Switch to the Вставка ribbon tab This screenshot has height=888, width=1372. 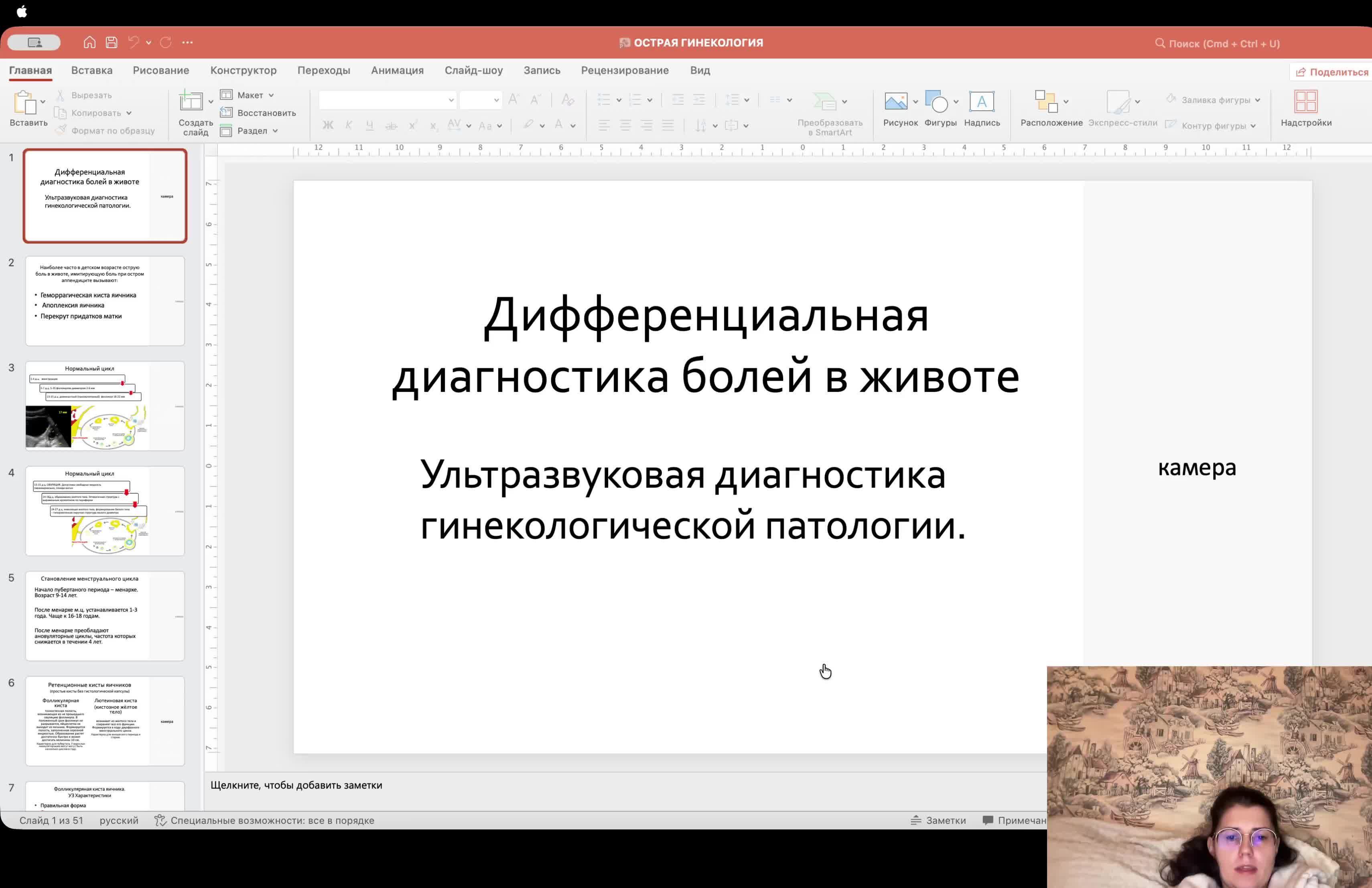click(x=91, y=70)
